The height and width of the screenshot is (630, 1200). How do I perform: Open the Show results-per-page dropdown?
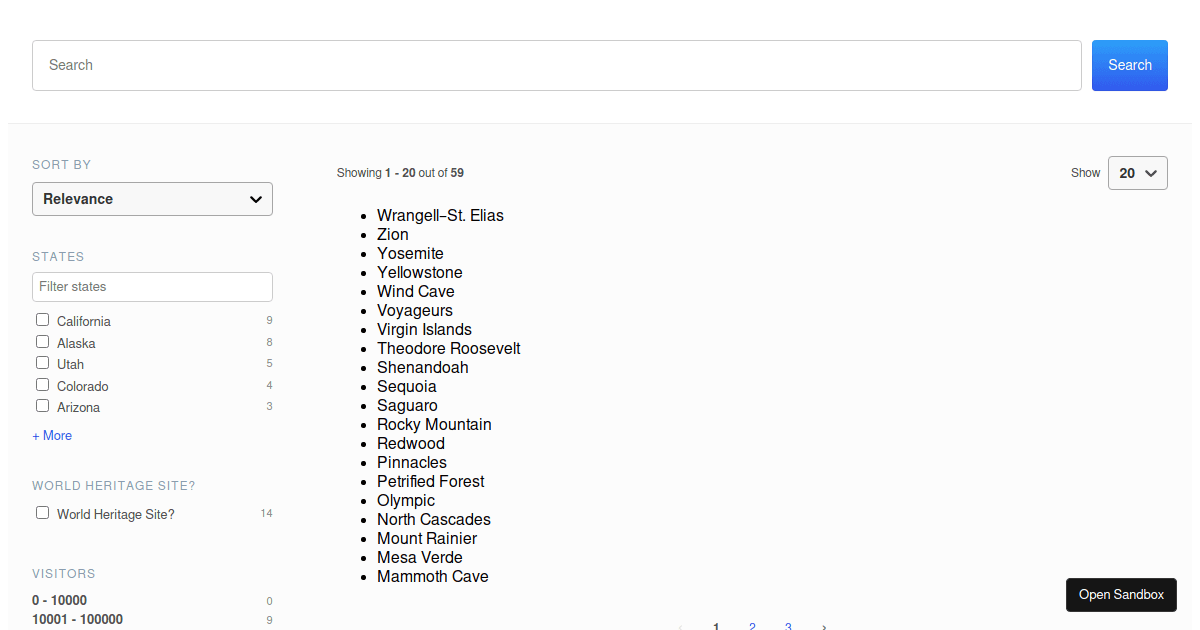(x=1137, y=172)
